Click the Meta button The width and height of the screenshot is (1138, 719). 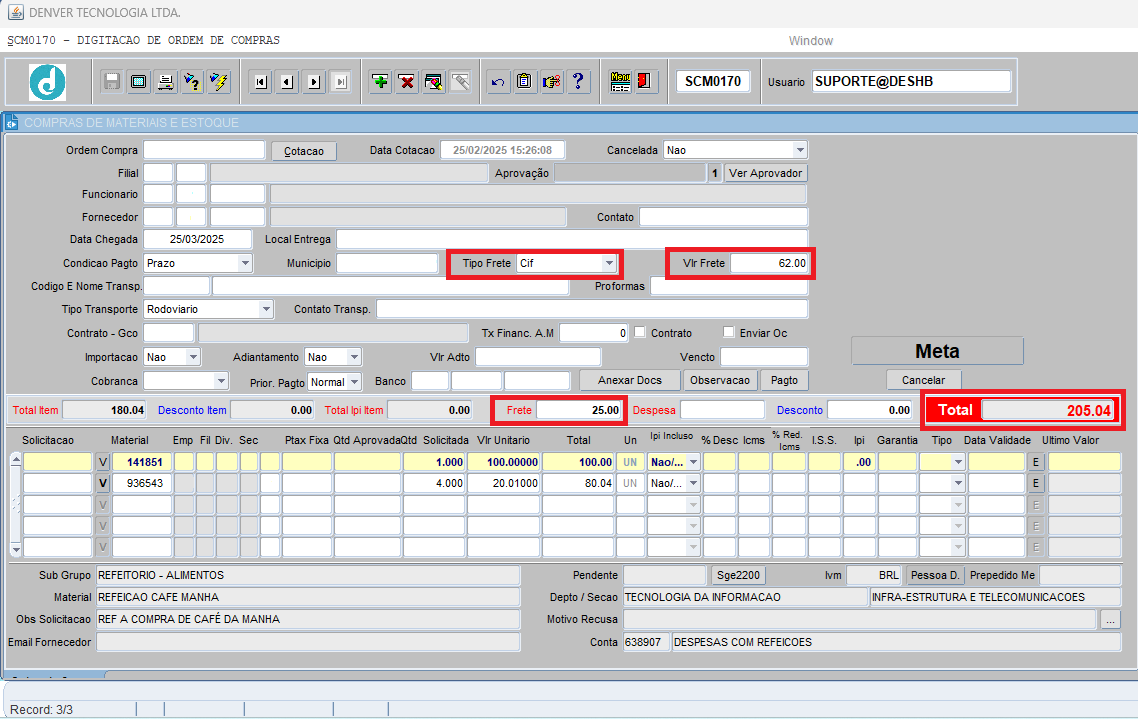(x=938, y=351)
